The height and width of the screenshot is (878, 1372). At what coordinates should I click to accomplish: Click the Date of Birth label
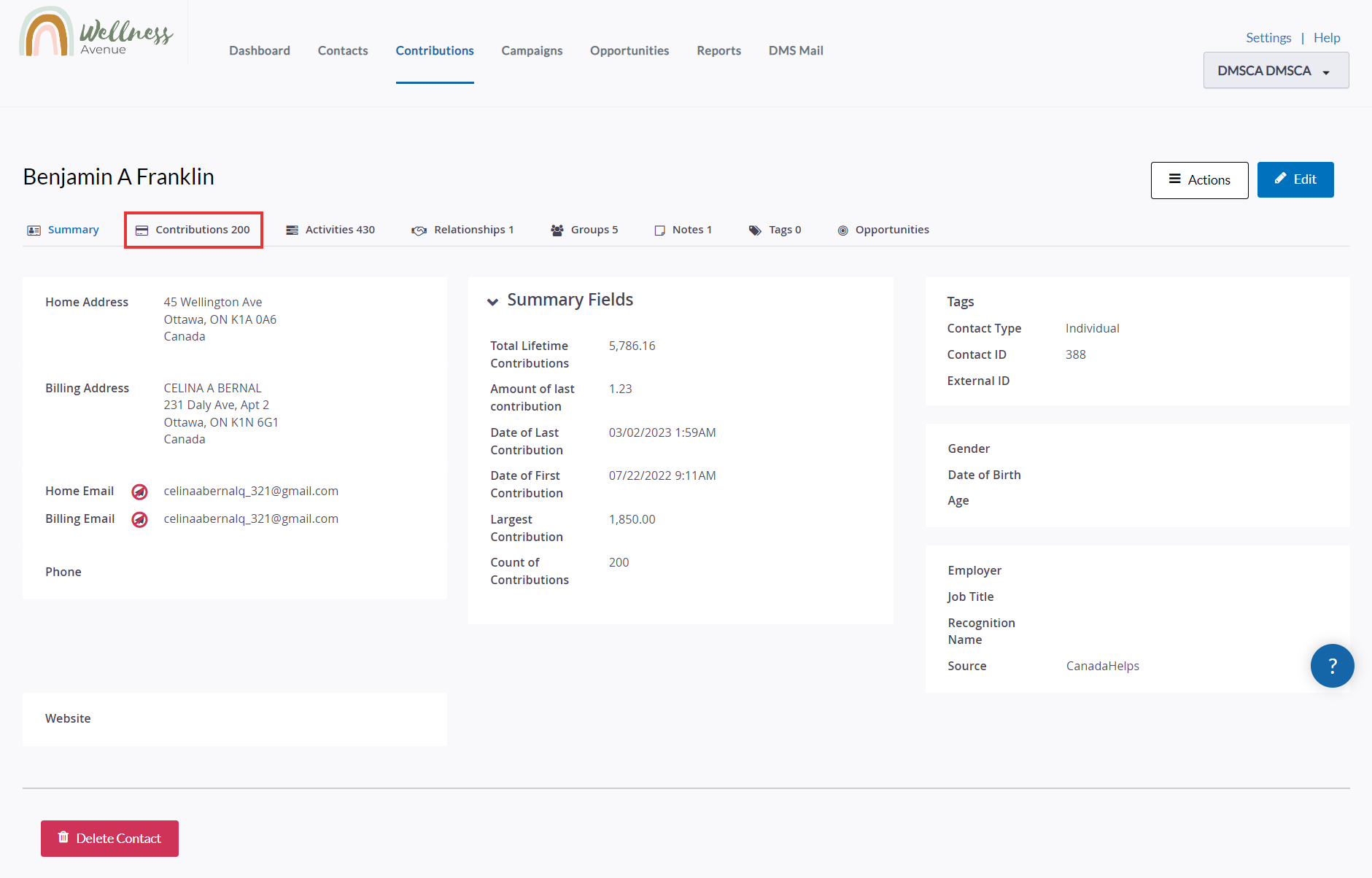pos(985,475)
